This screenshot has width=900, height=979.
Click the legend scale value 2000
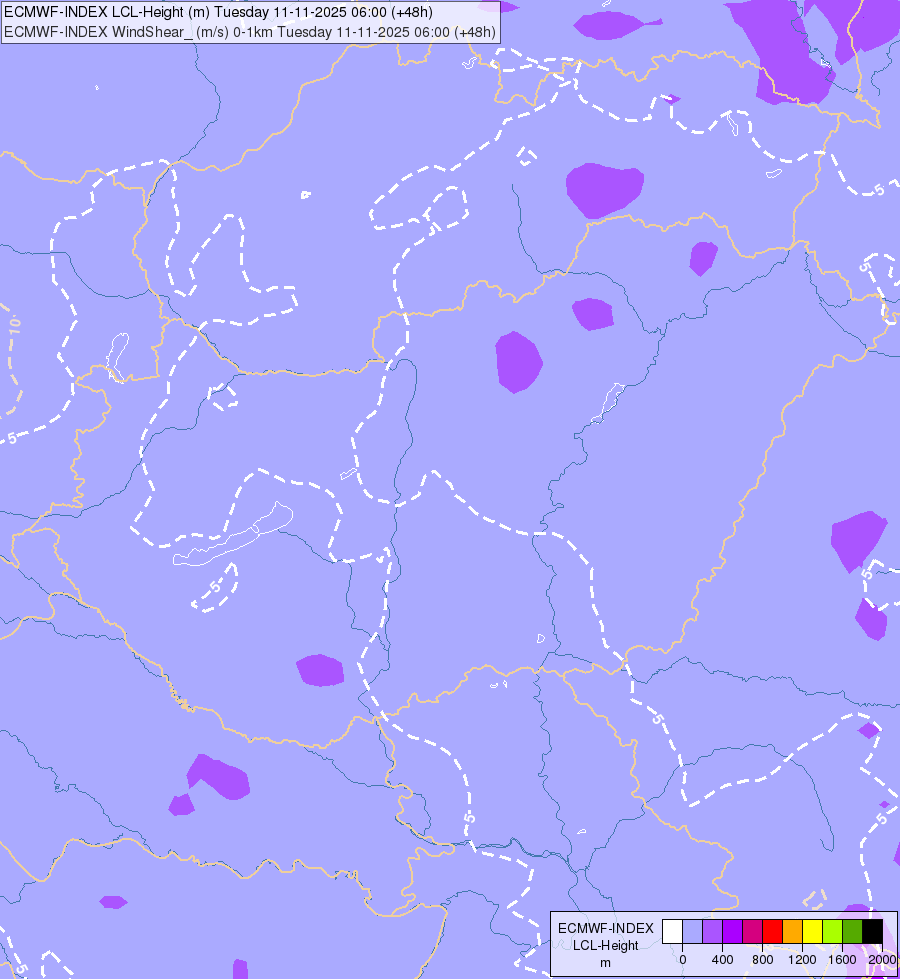[882, 960]
